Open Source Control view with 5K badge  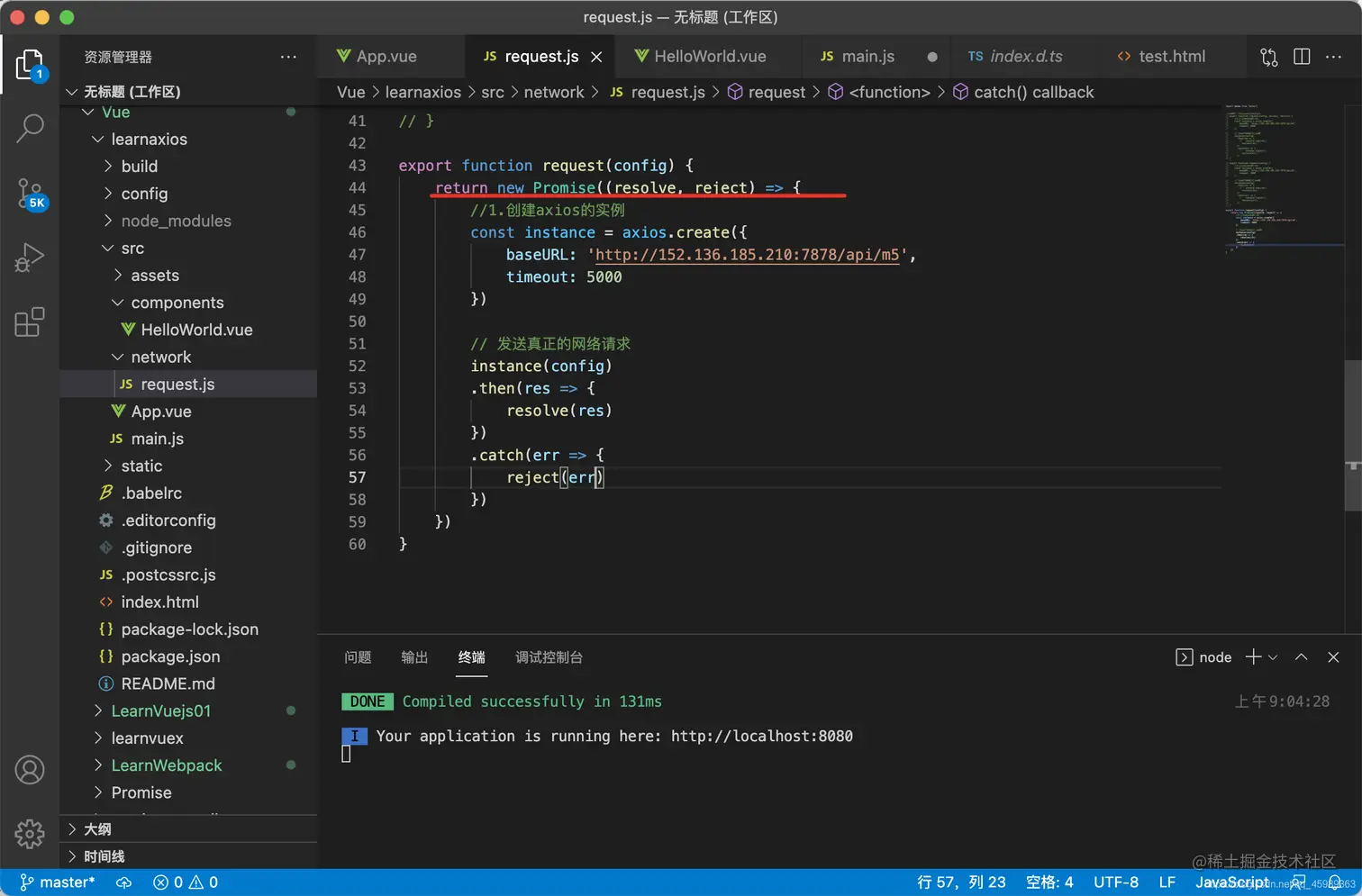(x=30, y=193)
